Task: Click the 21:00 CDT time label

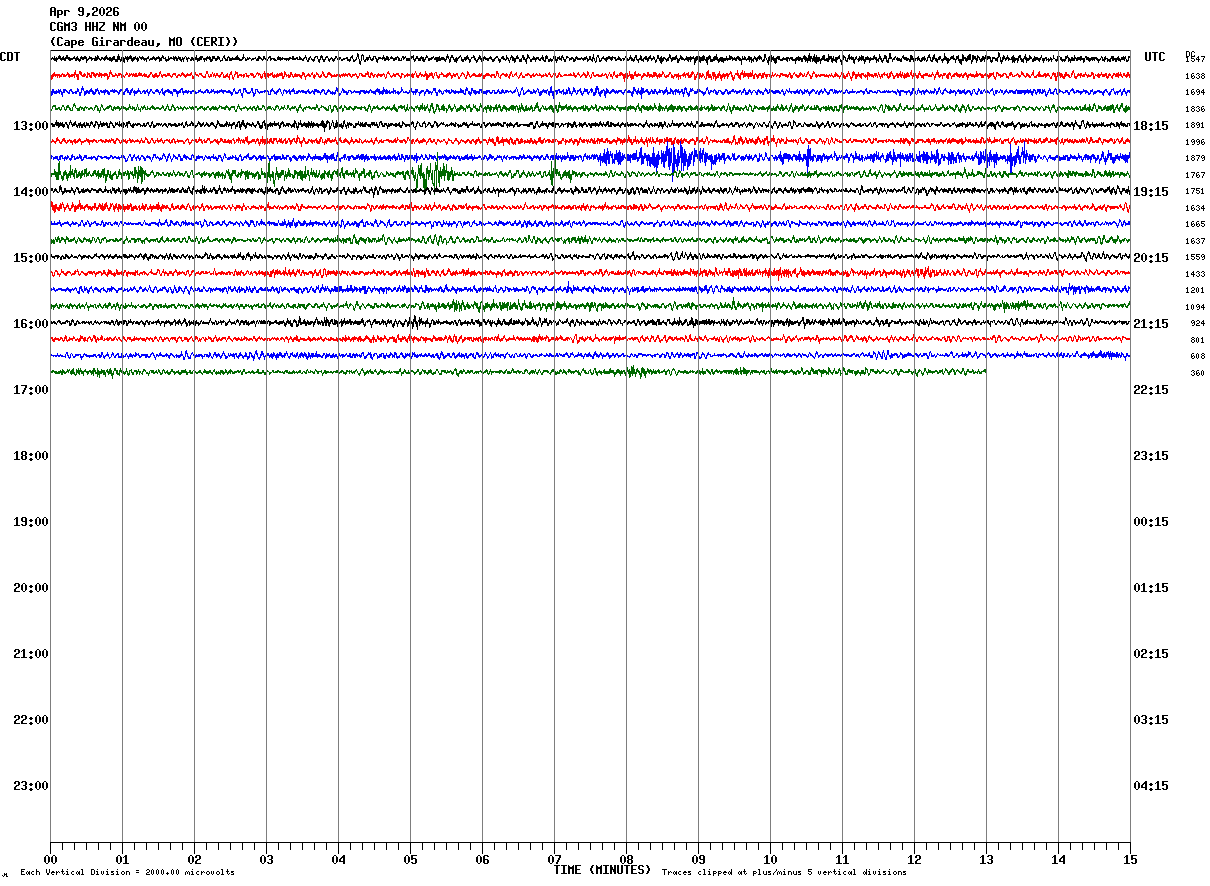Action: click(x=31, y=654)
